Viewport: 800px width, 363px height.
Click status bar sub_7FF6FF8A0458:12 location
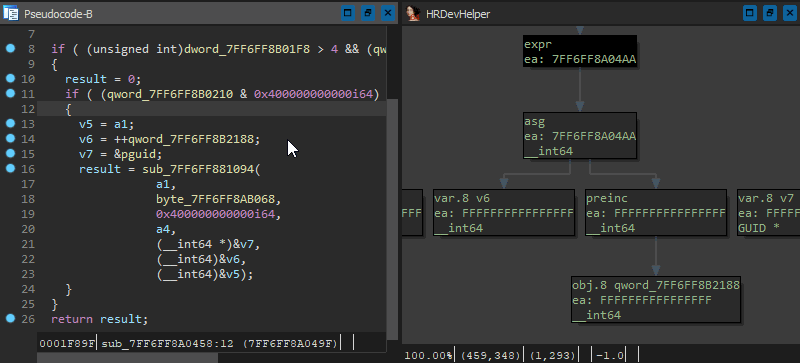[220, 344]
